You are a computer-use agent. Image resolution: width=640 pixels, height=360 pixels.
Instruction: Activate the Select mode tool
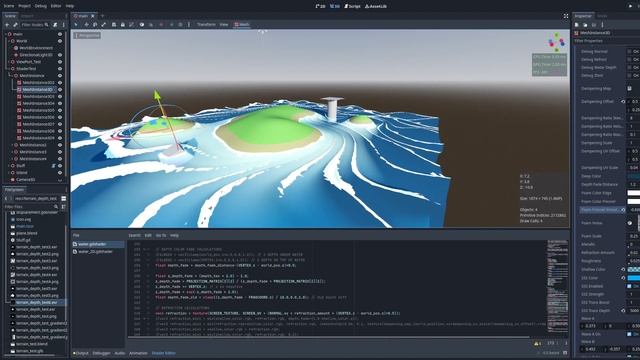pos(76,24)
